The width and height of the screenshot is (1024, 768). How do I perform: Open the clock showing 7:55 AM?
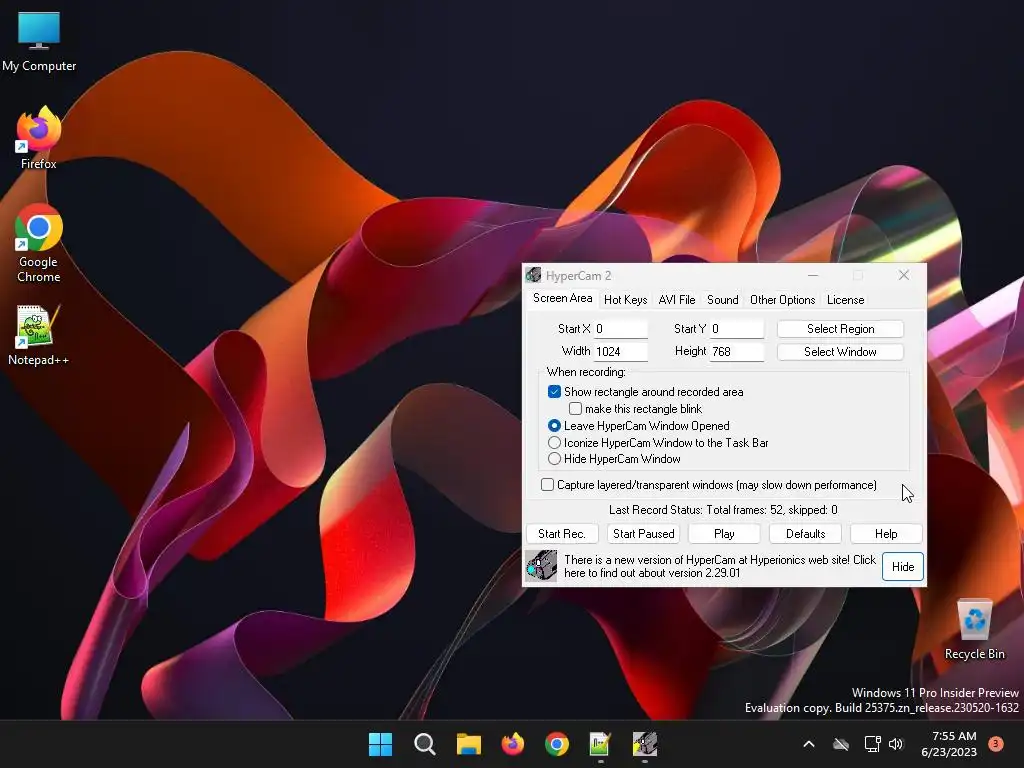pos(949,744)
